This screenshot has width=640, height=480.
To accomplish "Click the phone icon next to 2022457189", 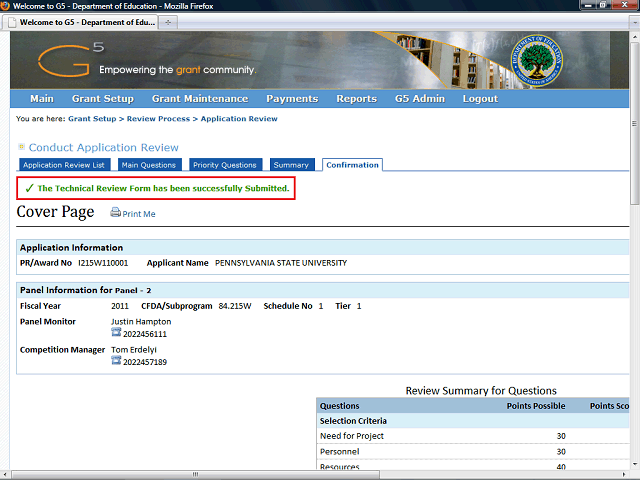I will [116, 361].
